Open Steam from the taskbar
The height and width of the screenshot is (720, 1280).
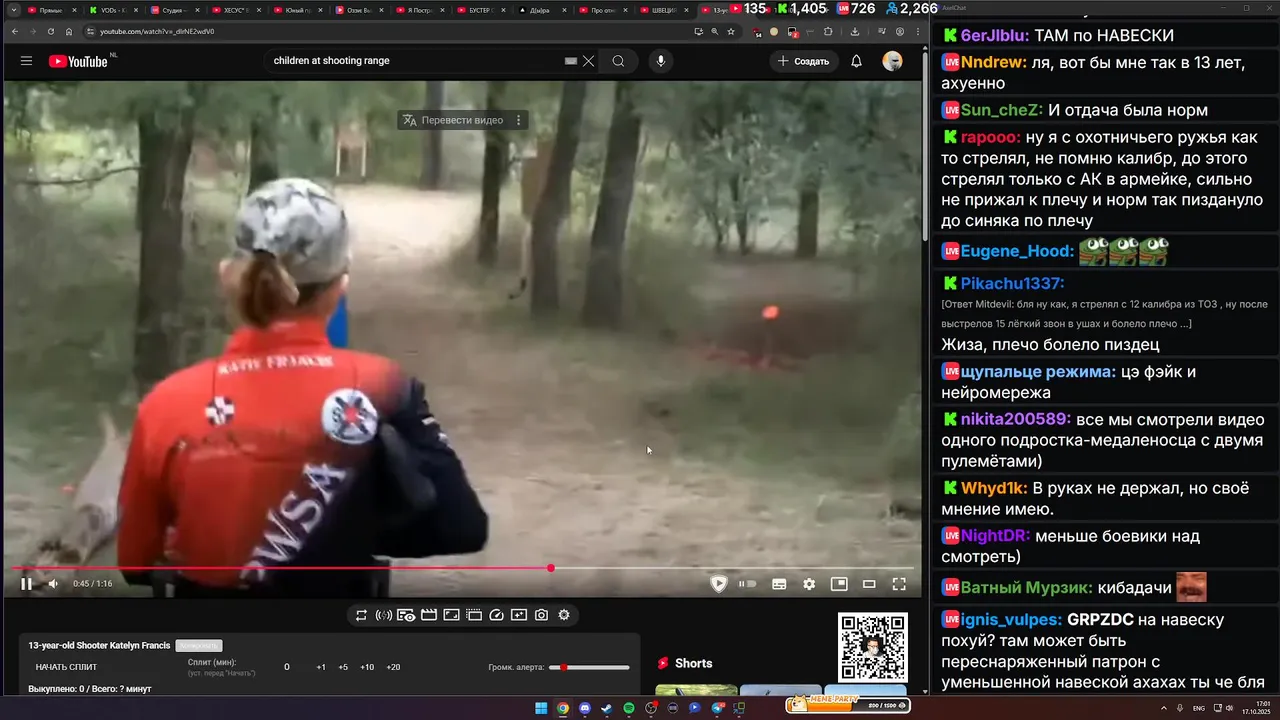607,708
